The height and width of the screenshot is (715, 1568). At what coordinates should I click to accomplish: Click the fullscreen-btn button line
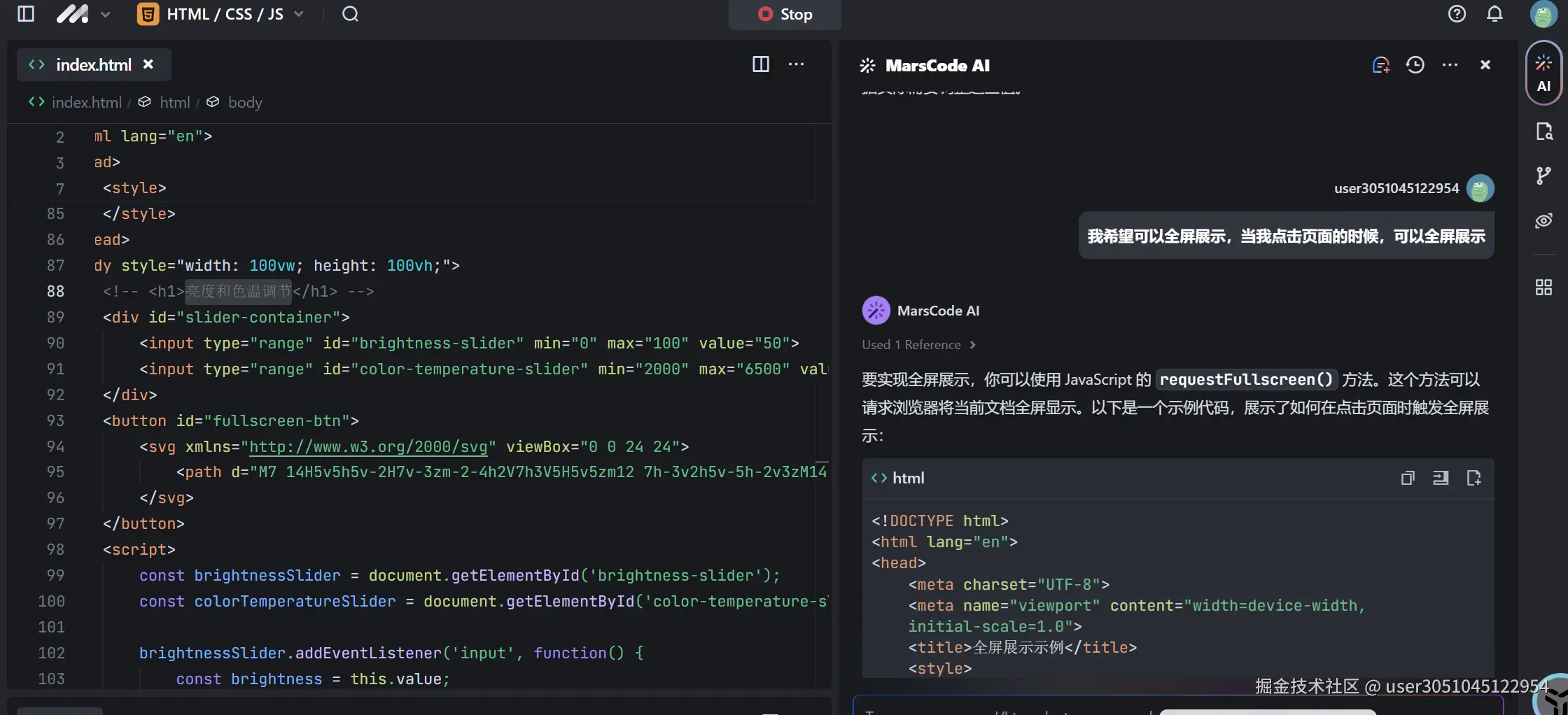tap(230, 421)
